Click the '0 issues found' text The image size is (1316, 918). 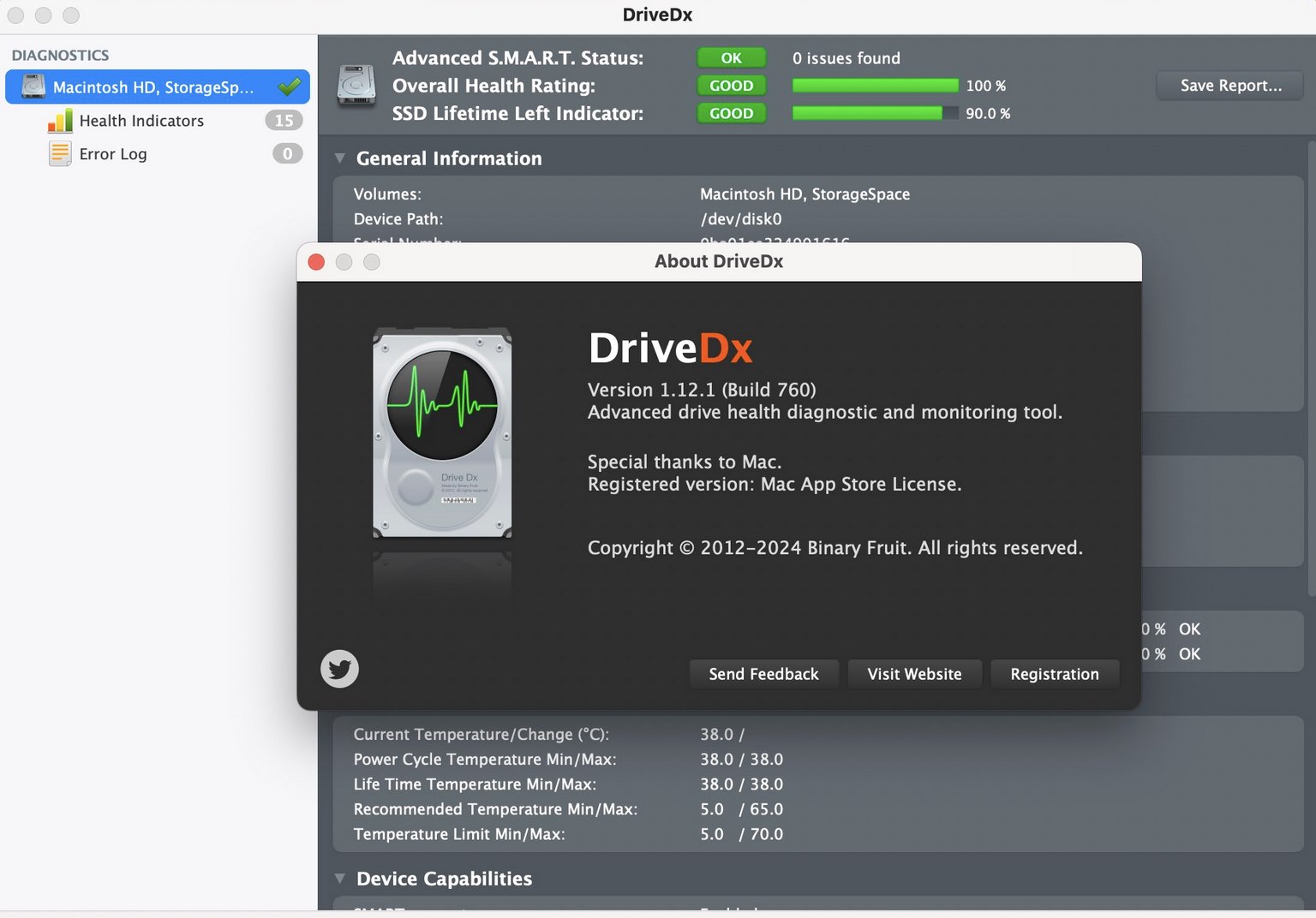846,58
